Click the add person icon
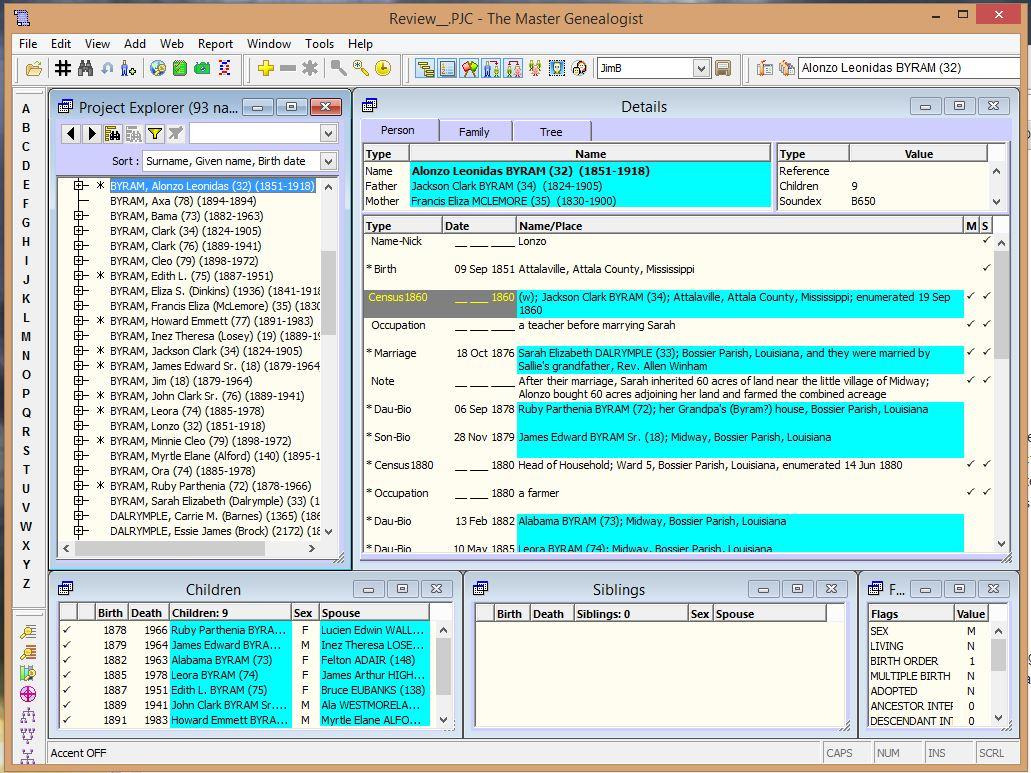Screen dimensions: 1031x773 [x=129, y=68]
